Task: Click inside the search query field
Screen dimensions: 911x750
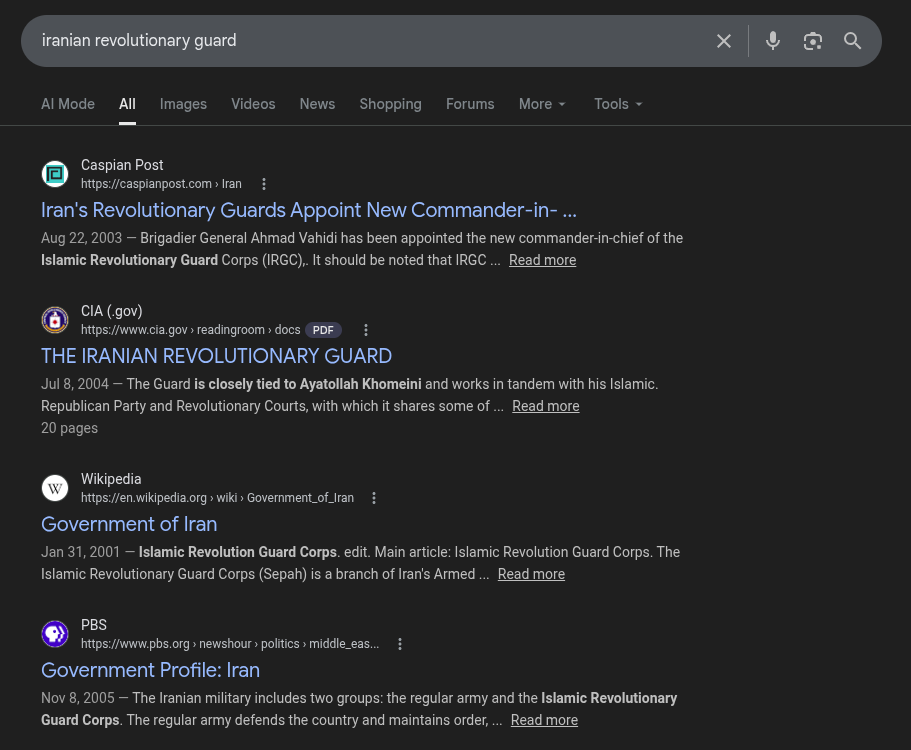Action: (x=372, y=41)
